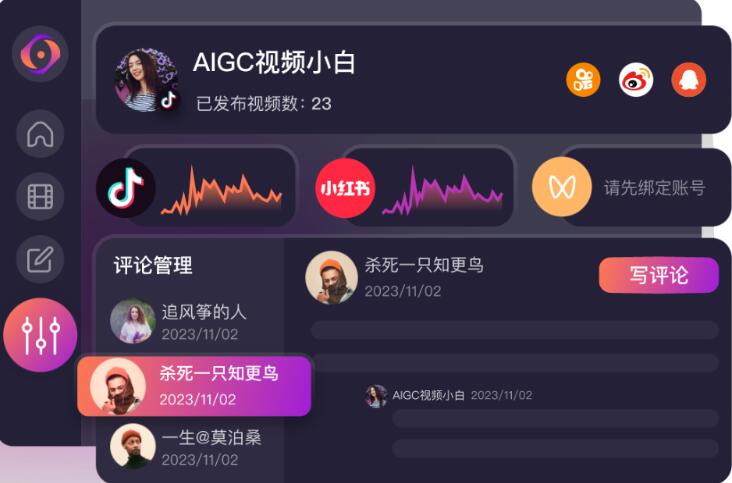Click the app logo in the sidebar
The image size is (732, 483).
(x=40, y=54)
